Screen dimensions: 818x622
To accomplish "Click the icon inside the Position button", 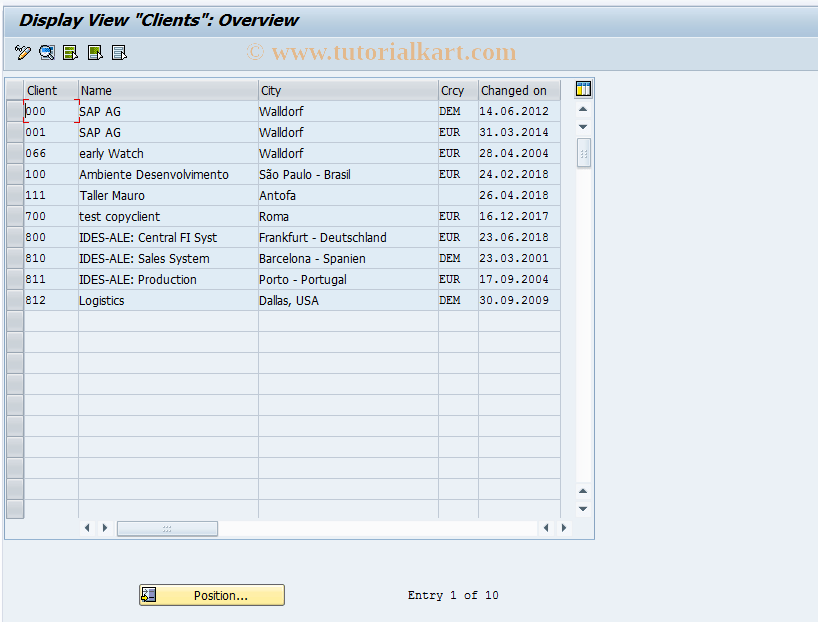I will click(149, 595).
